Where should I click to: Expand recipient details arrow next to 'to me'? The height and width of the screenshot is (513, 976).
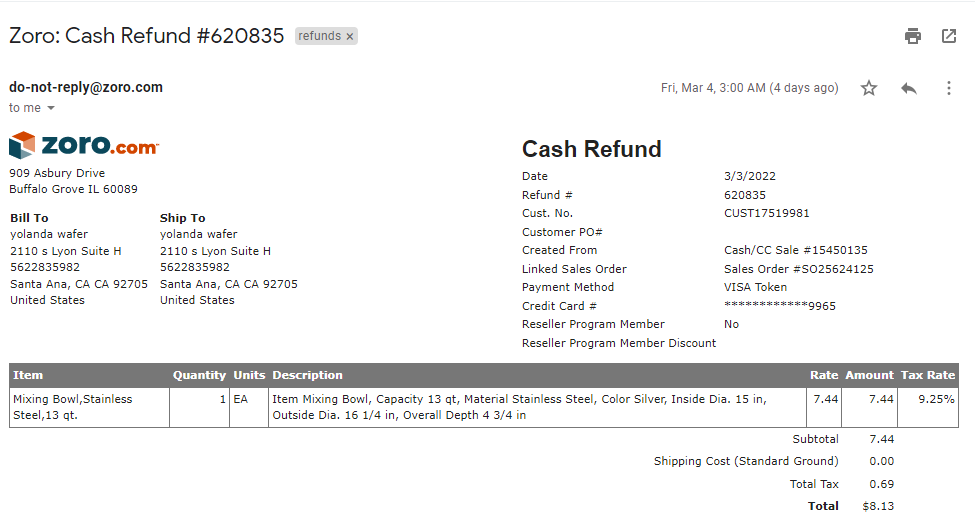[x=51, y=108]
